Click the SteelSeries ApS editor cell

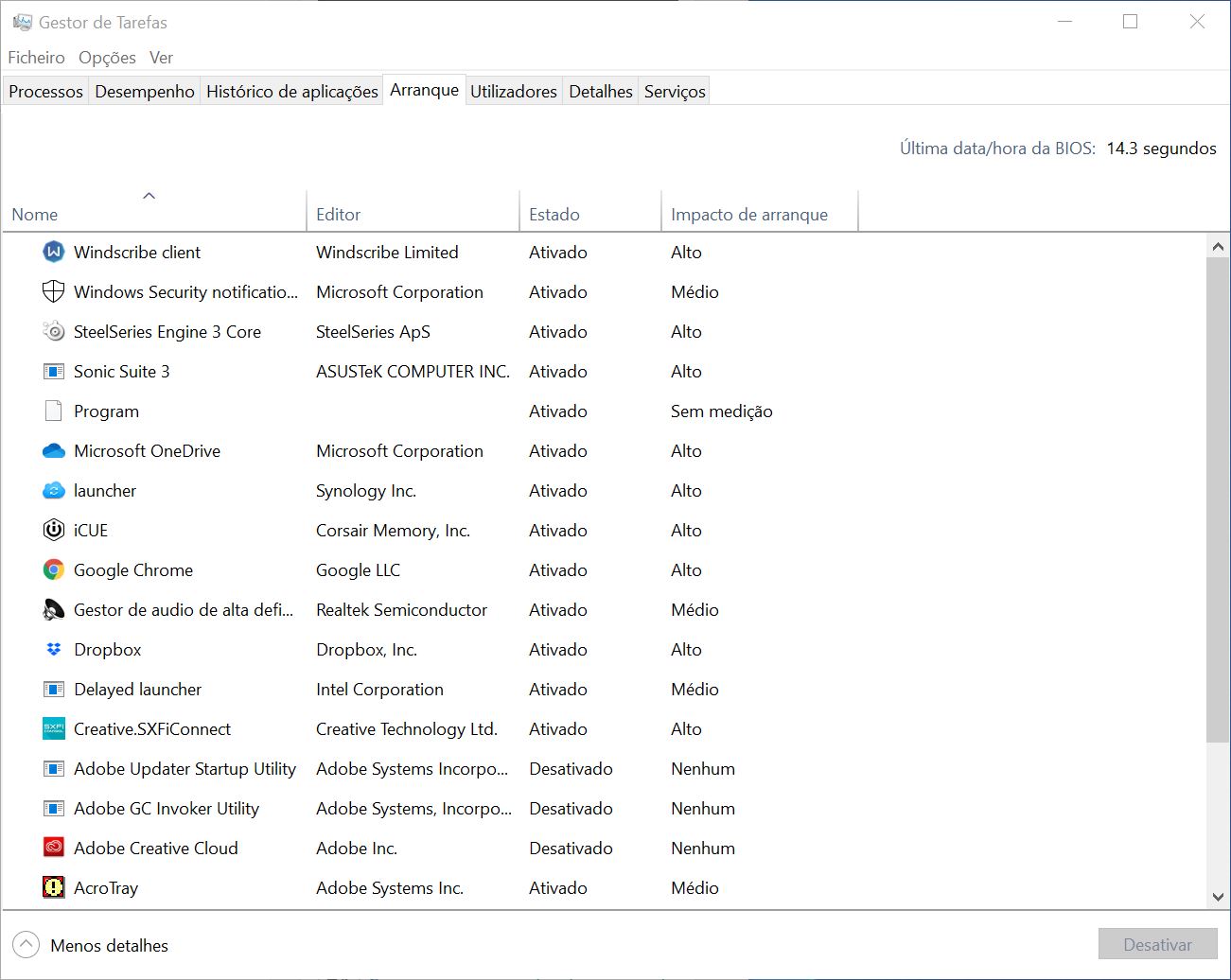click(x=373, y=331)
